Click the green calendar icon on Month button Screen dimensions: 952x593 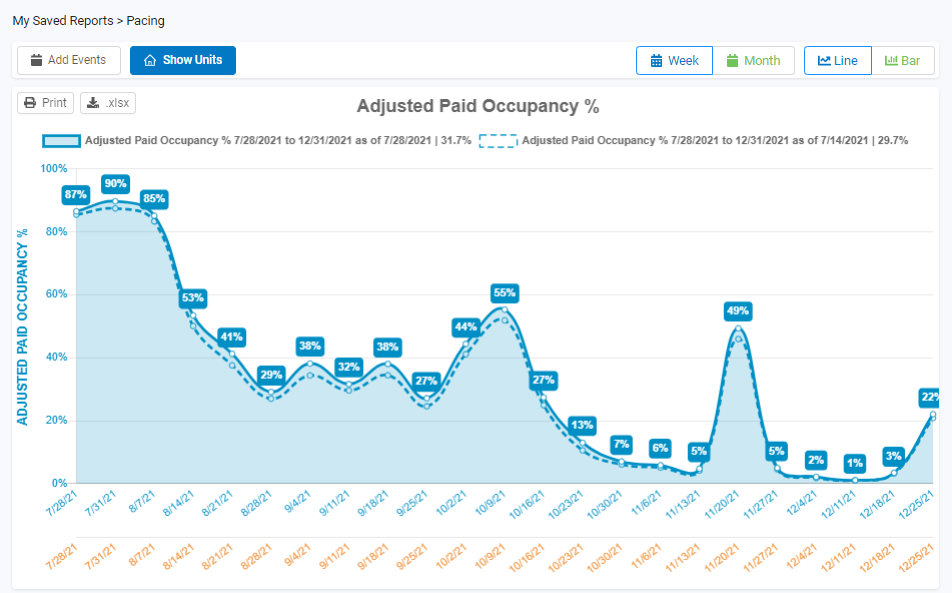coord(734,60)
